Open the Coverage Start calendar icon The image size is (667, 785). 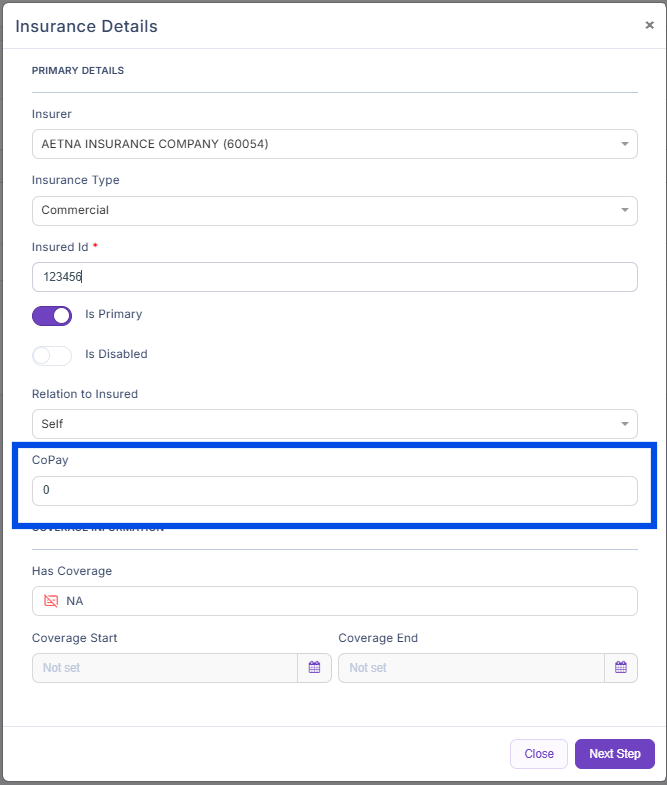(x=314, y=668)
